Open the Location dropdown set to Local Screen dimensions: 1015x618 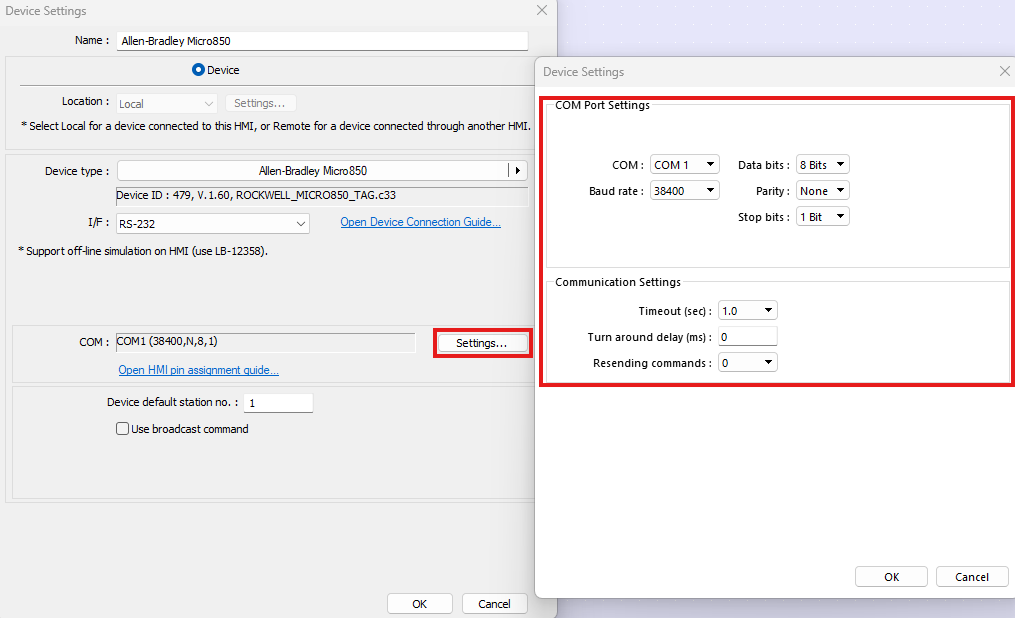click(x=166, y=104)
